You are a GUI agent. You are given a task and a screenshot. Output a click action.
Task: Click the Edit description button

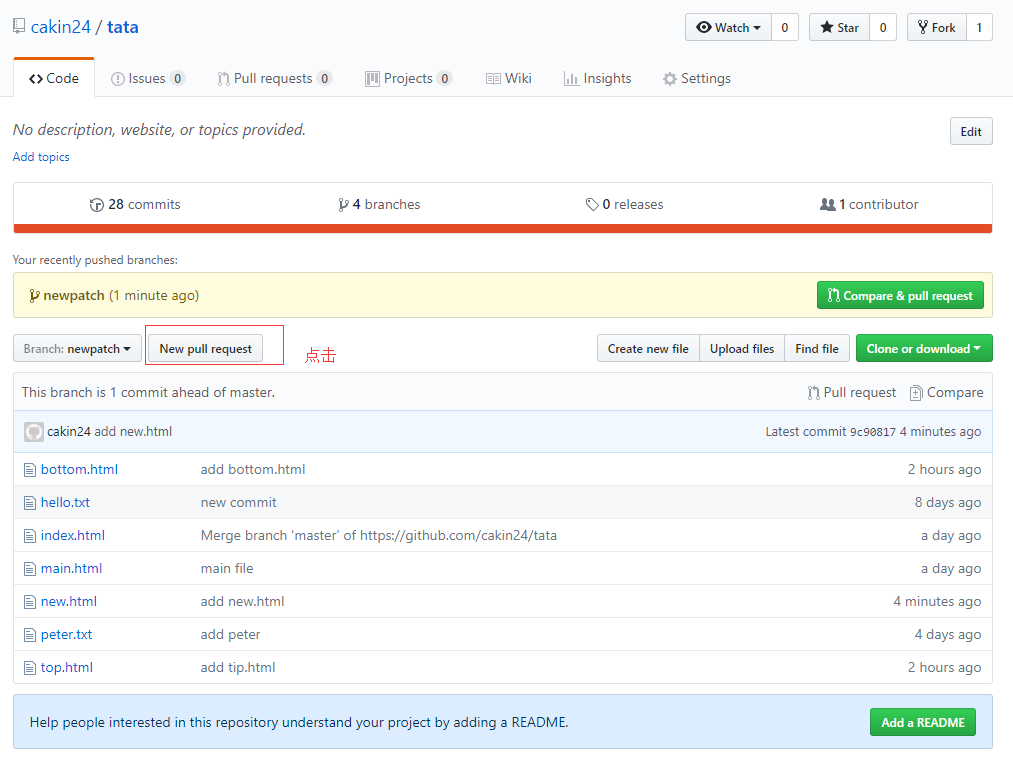tap(971, 131)
